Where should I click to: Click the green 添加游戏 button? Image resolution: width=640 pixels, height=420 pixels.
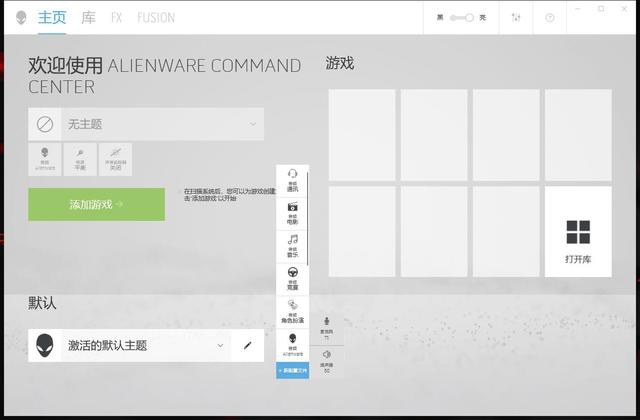pos(97,204)
